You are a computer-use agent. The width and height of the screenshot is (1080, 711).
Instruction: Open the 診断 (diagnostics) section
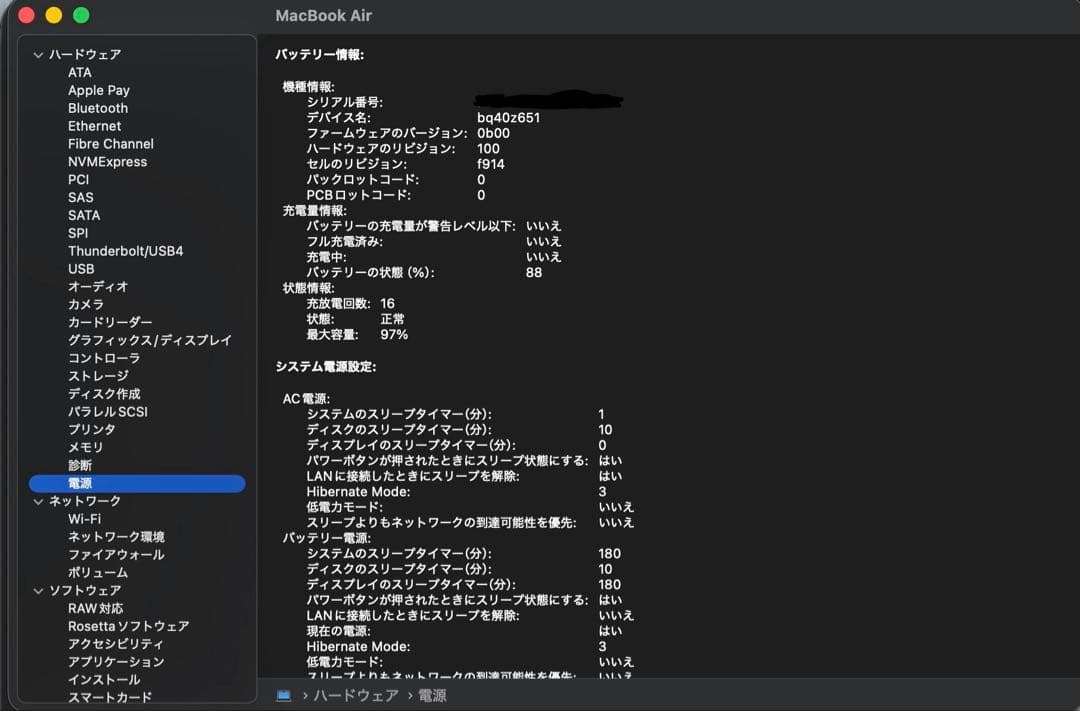[80, 465]
